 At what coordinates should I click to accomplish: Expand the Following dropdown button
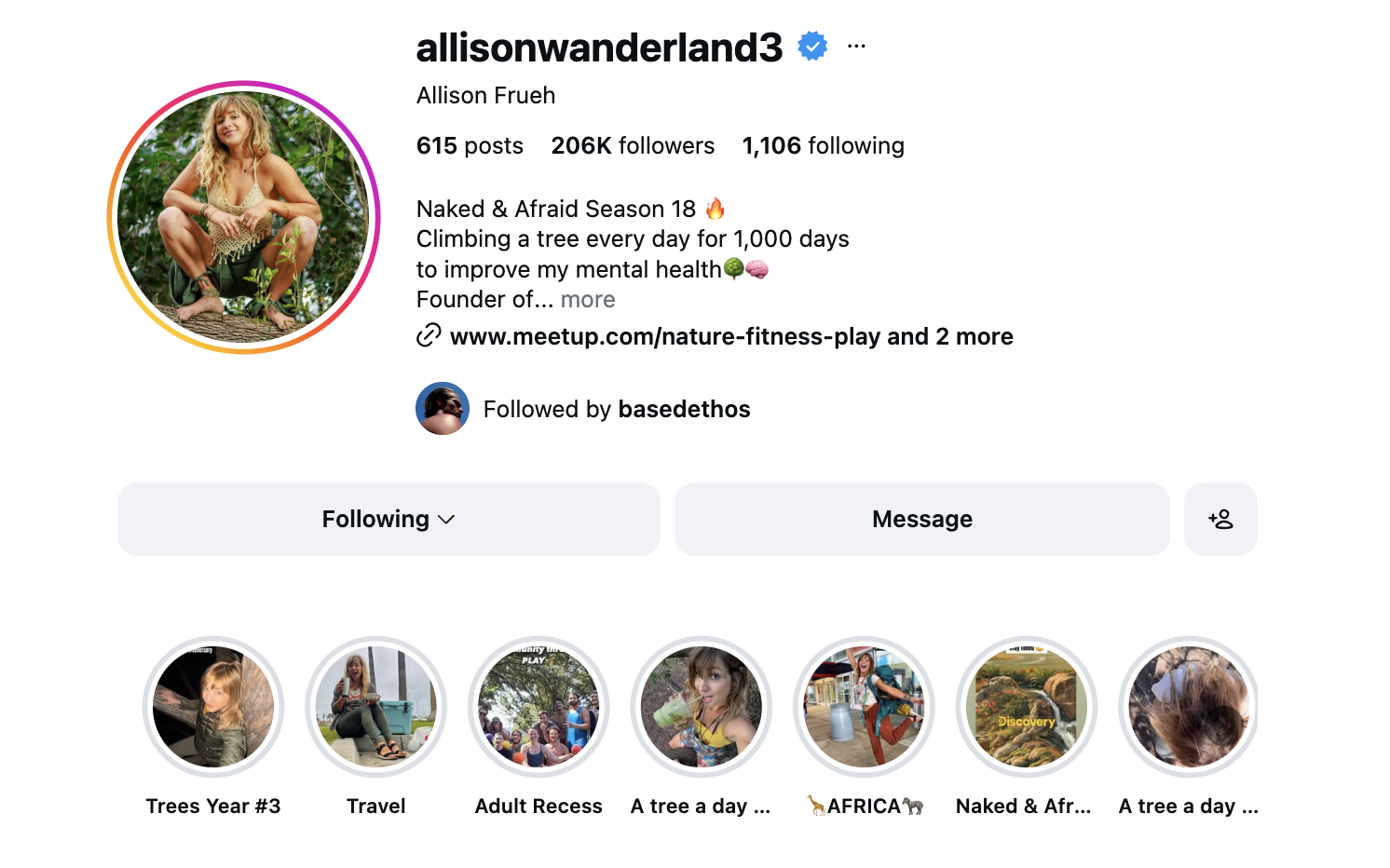coord(388,519)
